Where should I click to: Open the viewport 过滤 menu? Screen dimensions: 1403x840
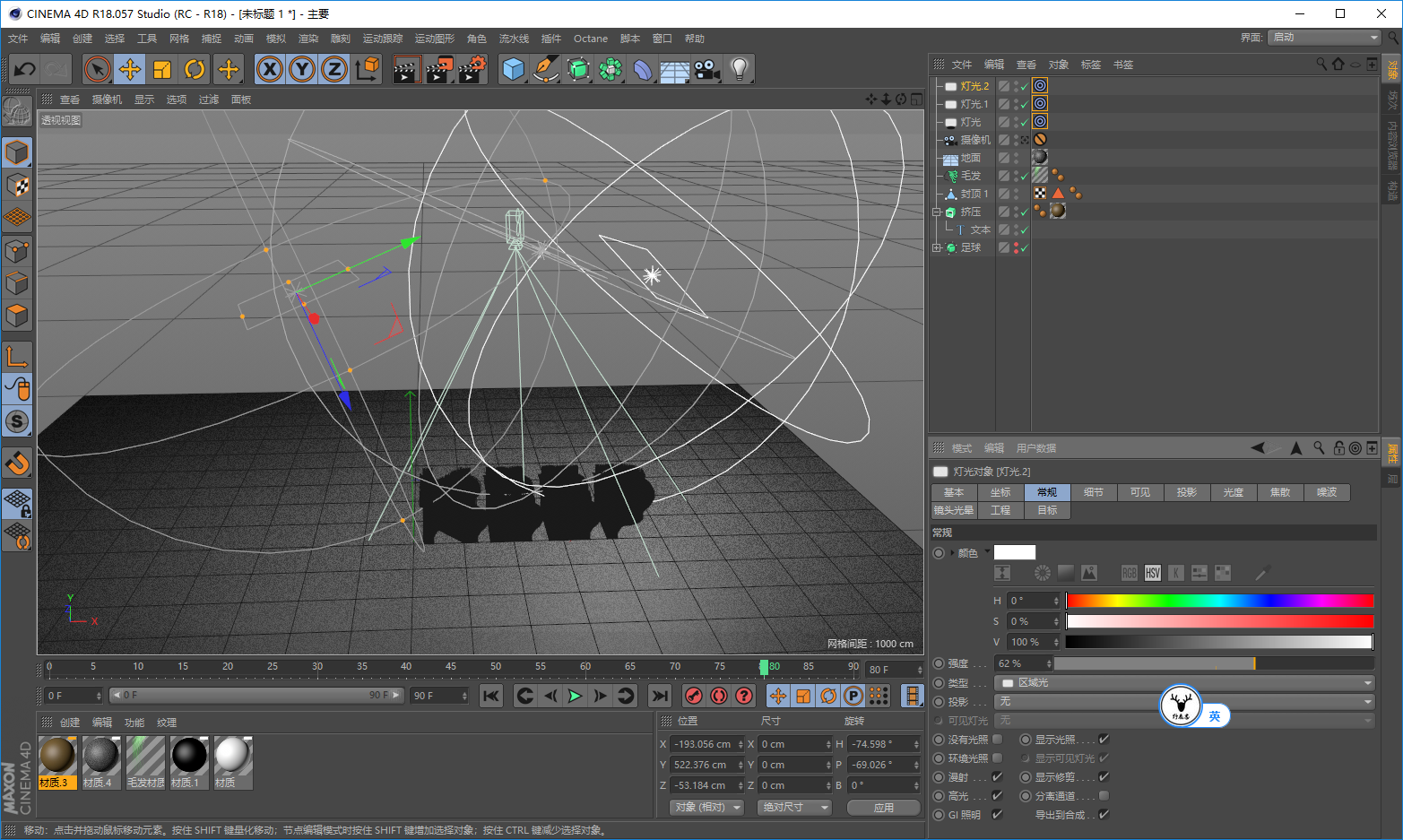[x=209, y=100]
